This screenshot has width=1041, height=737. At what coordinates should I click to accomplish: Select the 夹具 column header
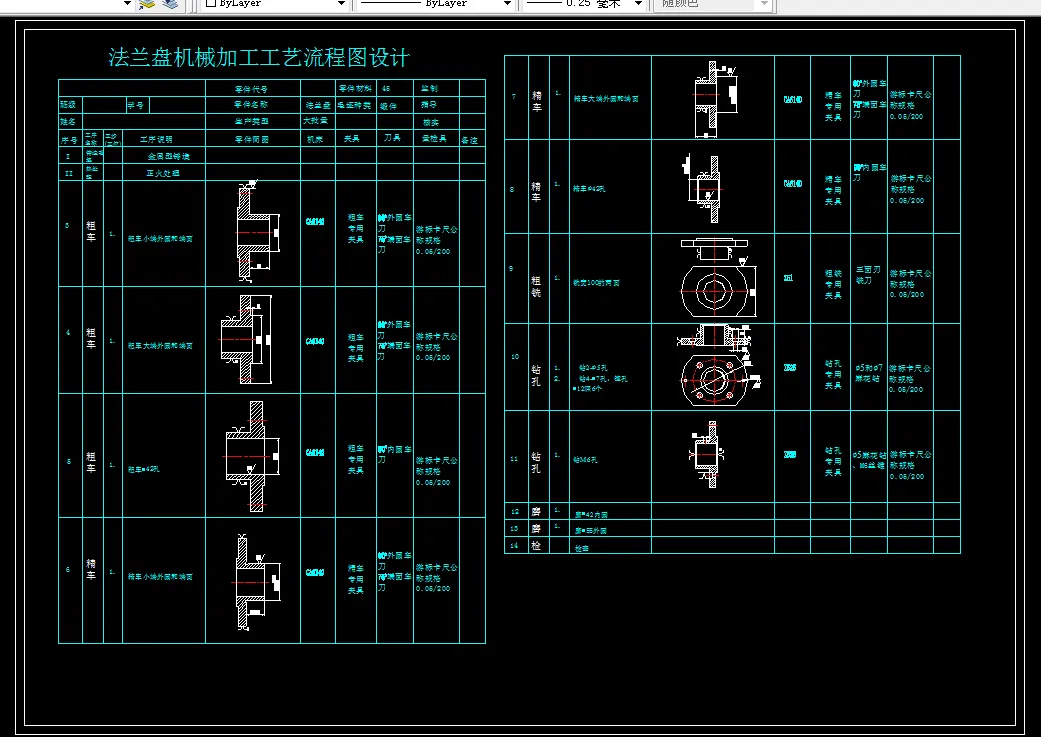(x=352, y=139)
